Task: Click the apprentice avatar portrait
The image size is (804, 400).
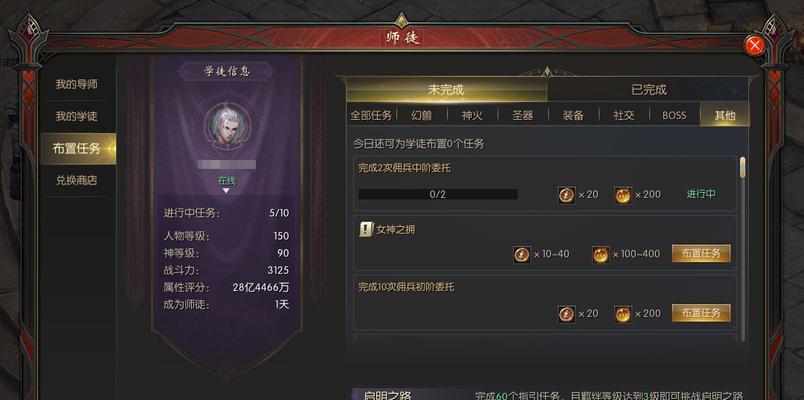Action: pyautogui.click(x=227, y=126)
